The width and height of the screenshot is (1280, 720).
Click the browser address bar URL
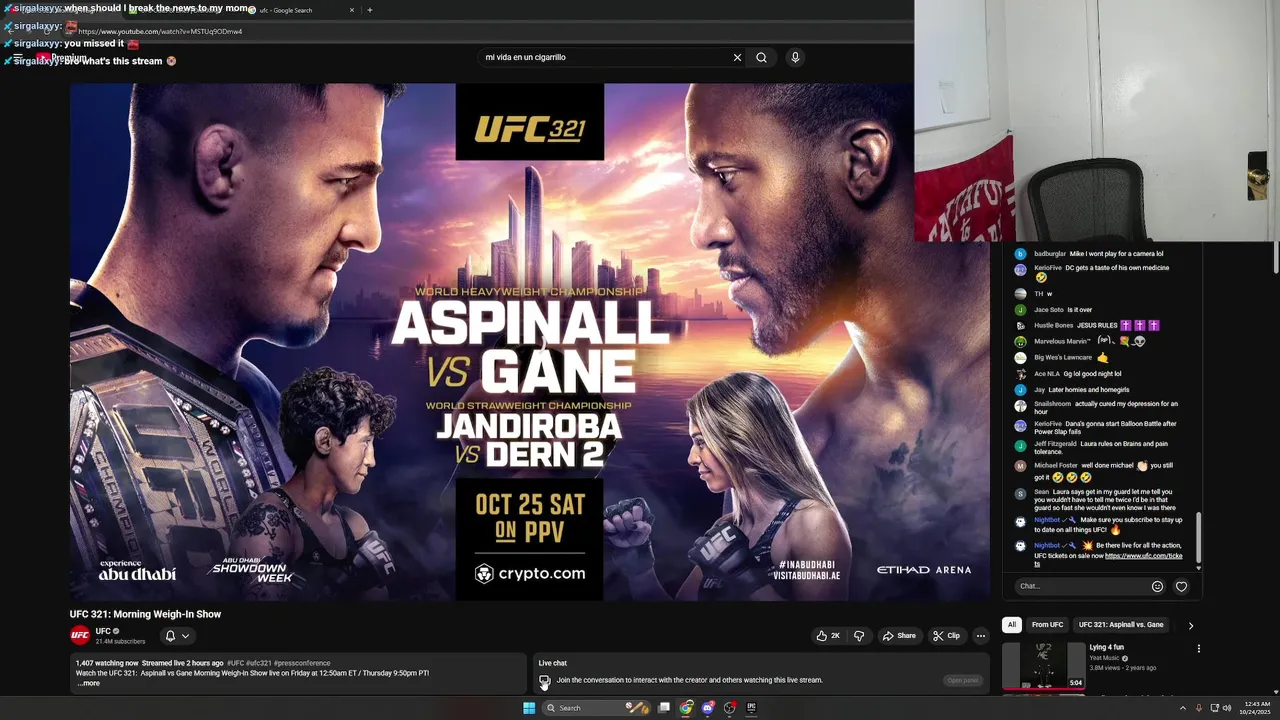160,31
